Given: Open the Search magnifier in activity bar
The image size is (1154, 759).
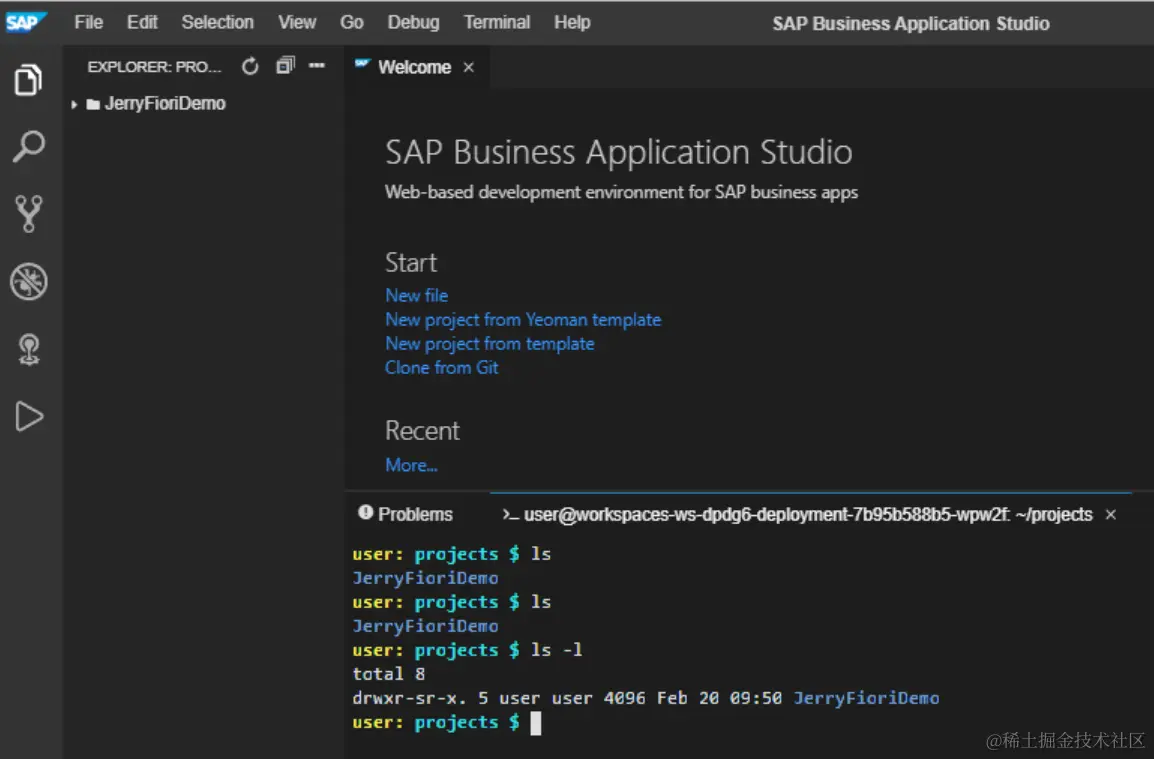Looking at the screenshot, I should [x=29, y=146].
